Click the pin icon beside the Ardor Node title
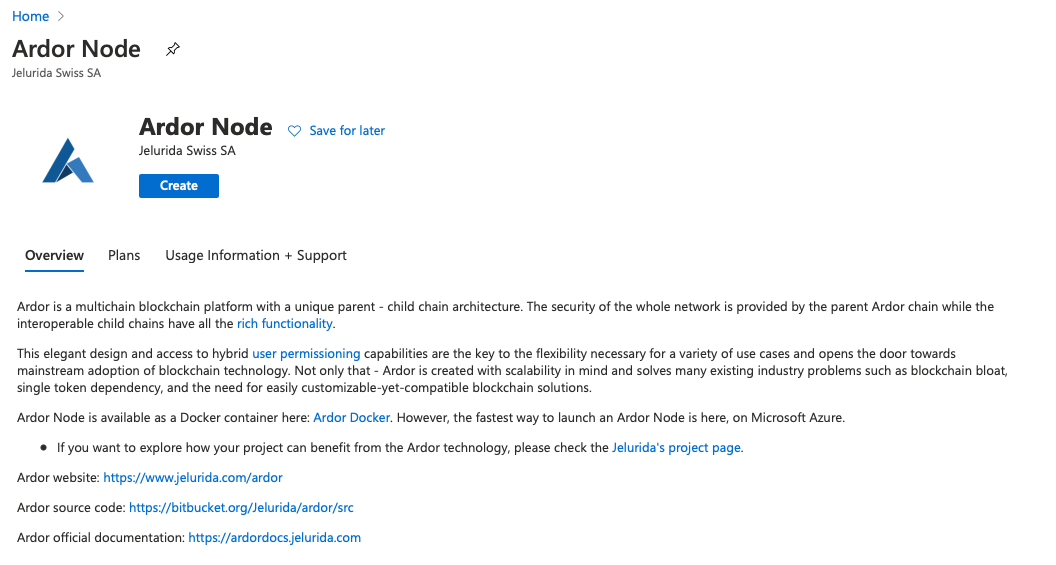Image resolution: width=1056 pixels, height=565 pixels. coord(173,49)
